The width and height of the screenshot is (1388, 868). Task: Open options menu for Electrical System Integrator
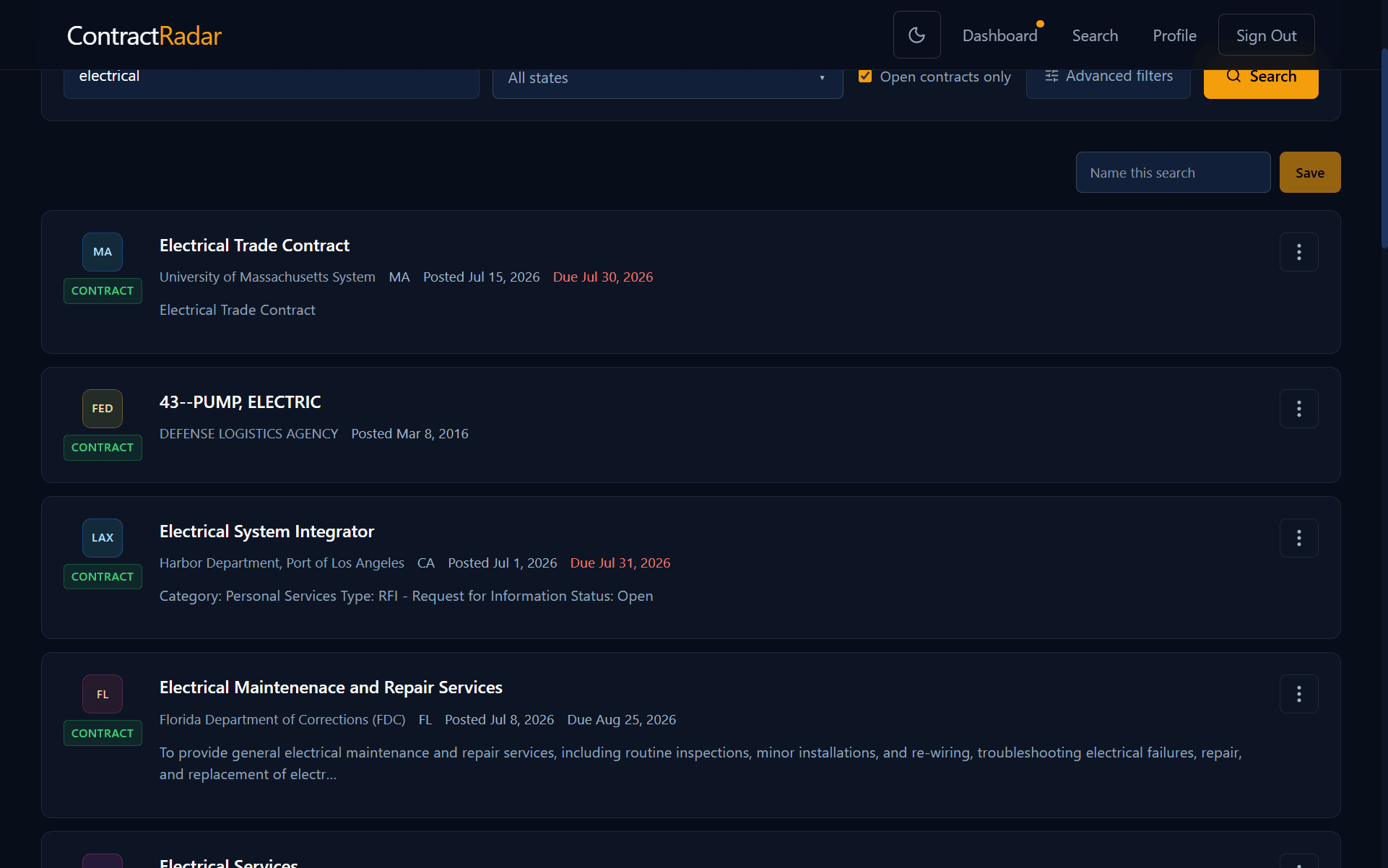1298,538
